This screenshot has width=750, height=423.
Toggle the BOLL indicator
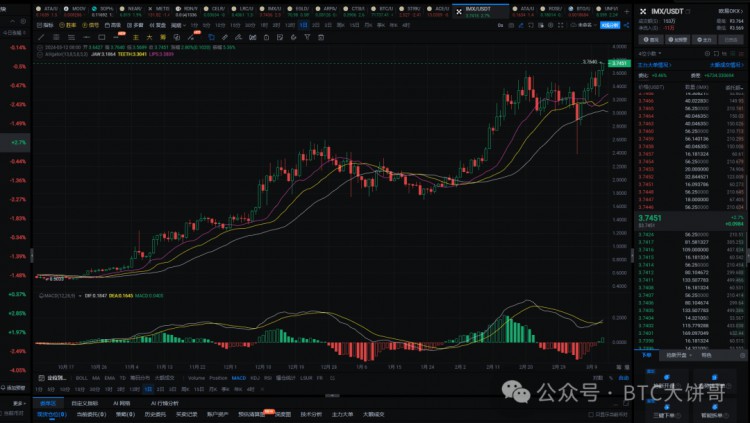tap(82, 378)
